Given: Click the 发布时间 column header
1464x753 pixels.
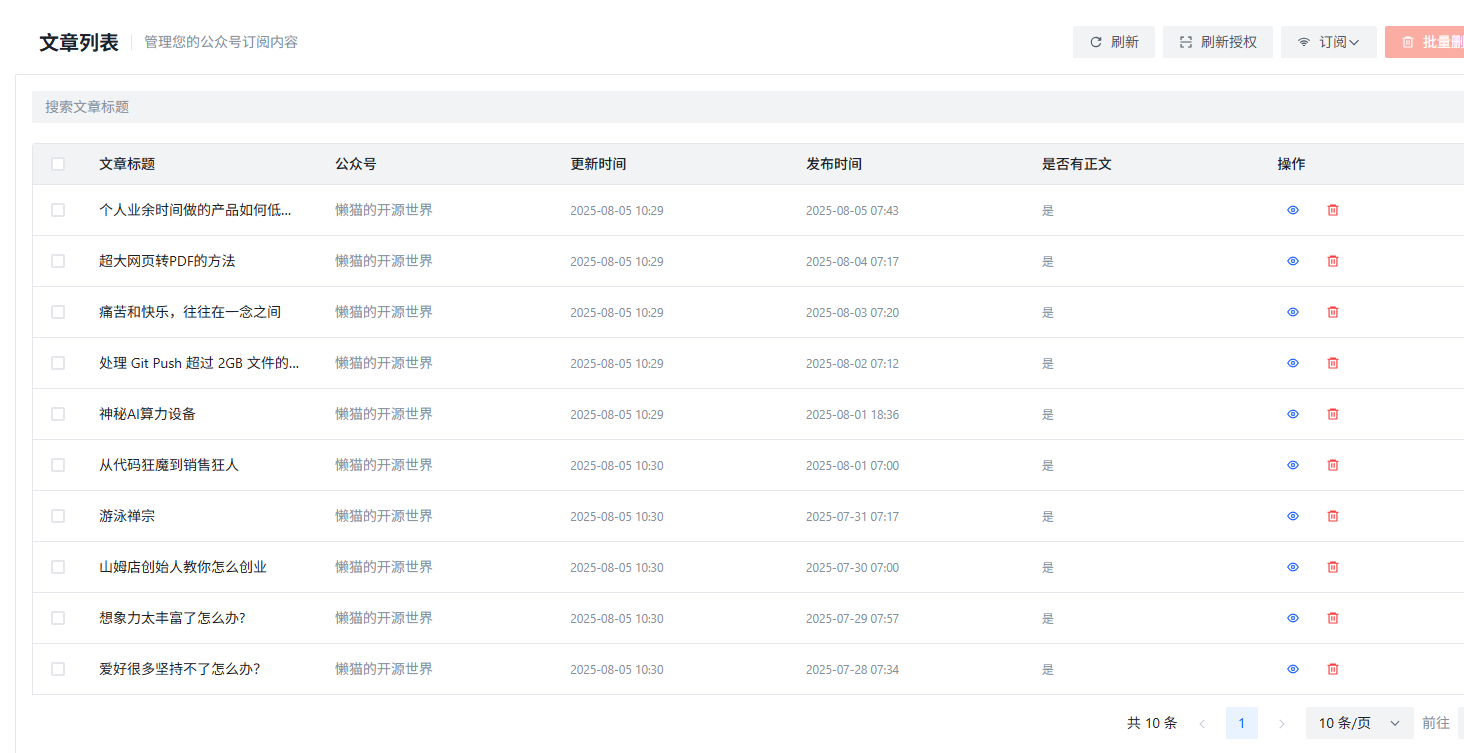Looking at the screenshot, I should point(834,164).
